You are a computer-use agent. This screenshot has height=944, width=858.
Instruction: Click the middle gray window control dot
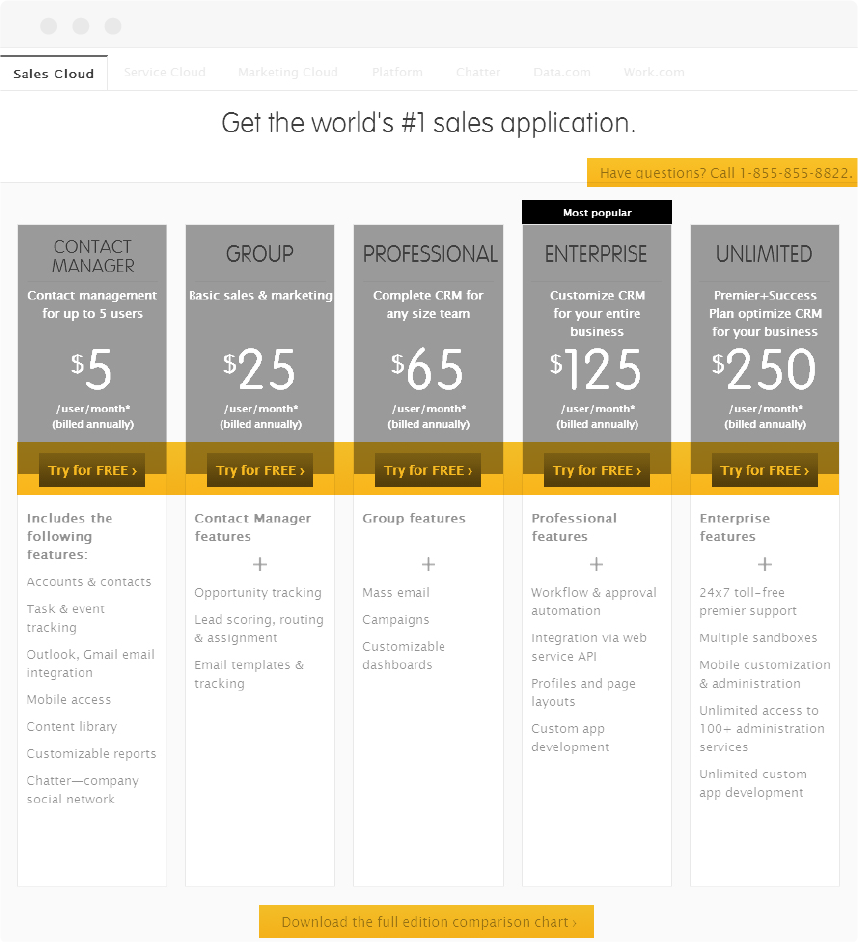coord(80,25)
